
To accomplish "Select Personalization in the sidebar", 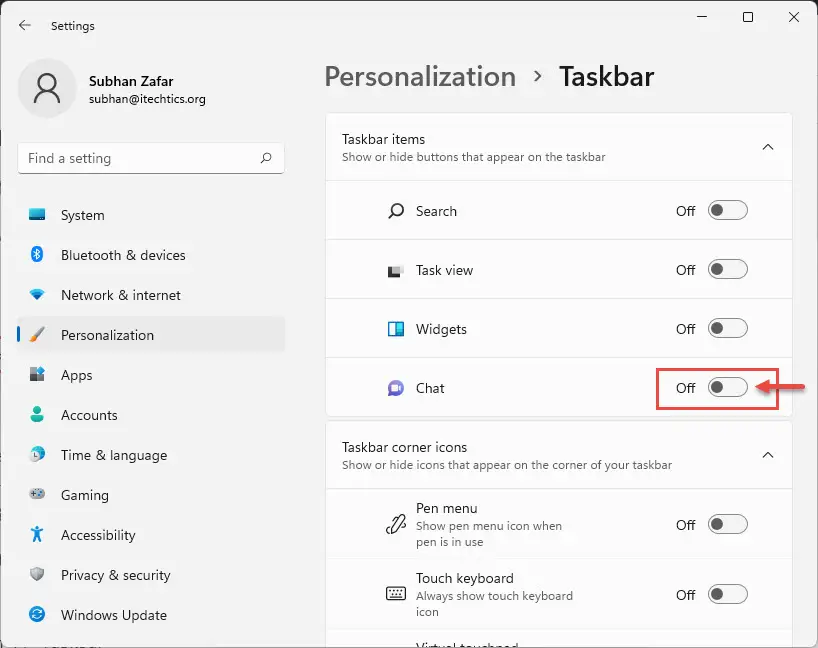I will pyautogui.click(x=151, y=335).
